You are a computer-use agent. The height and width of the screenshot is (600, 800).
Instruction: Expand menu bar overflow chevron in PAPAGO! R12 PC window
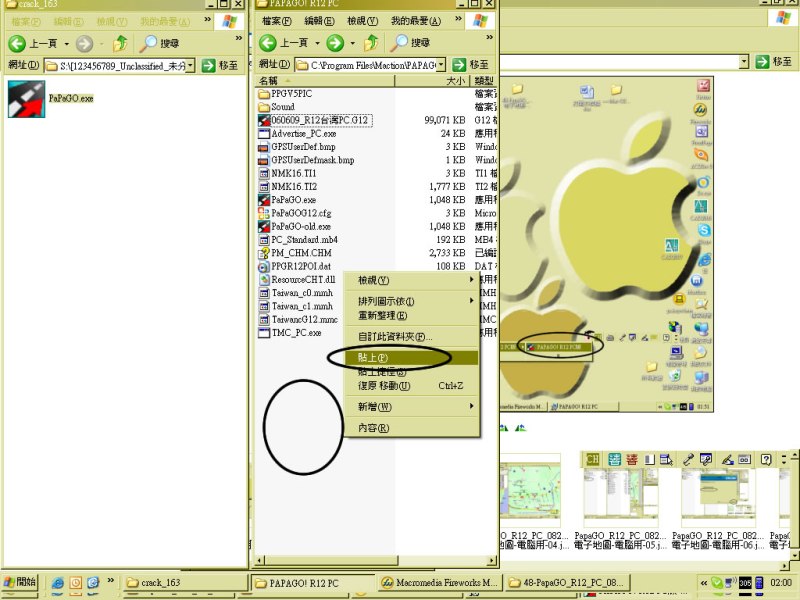tap(458, 19)
